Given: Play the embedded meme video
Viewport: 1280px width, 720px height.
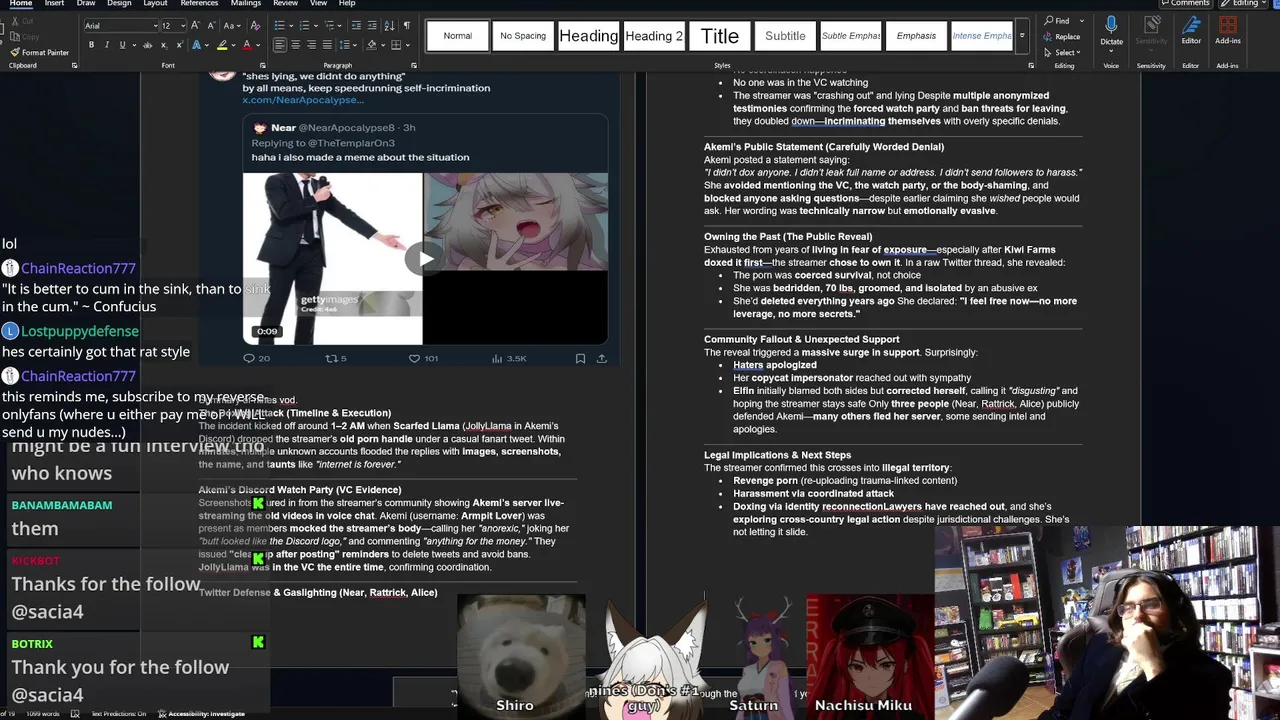Looking at the screenshot, I should click(425, 259).
